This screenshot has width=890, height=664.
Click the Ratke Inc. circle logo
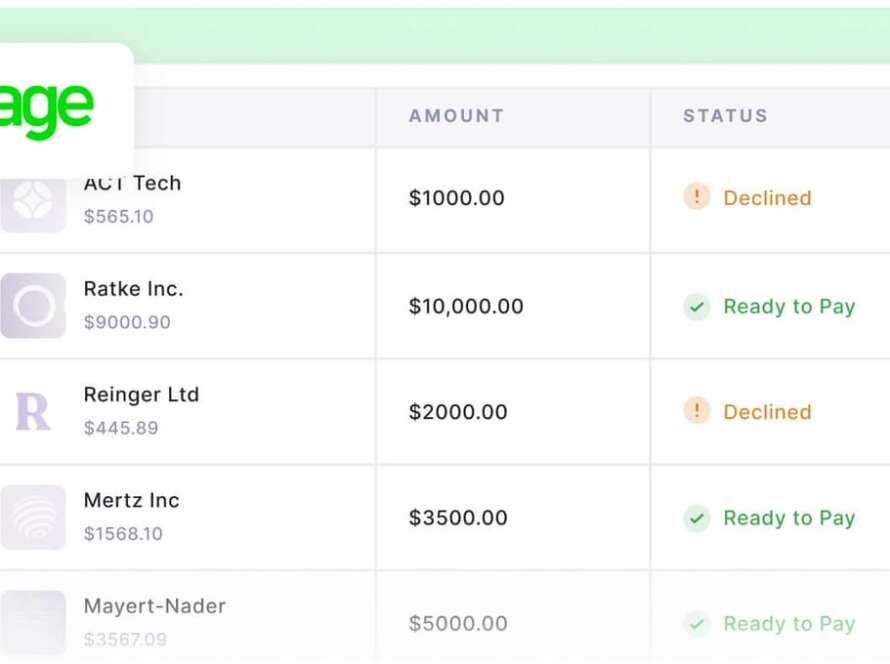[33, 306]
